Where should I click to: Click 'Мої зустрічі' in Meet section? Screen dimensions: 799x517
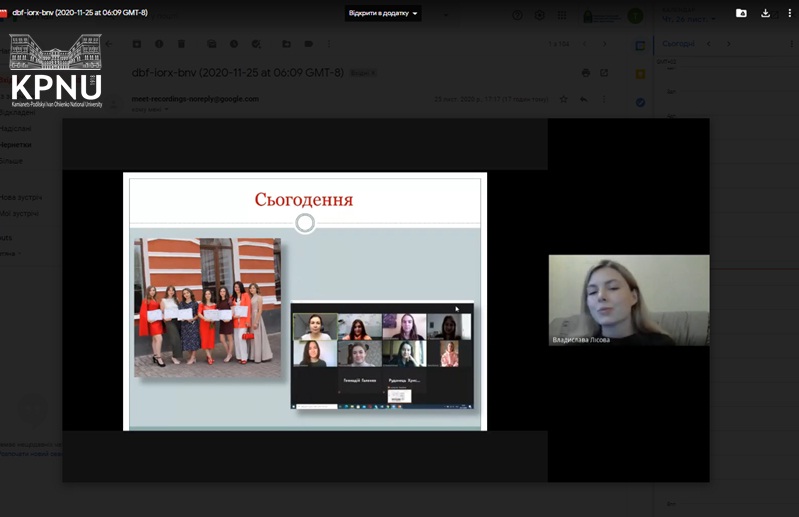[x=19, y=213]
